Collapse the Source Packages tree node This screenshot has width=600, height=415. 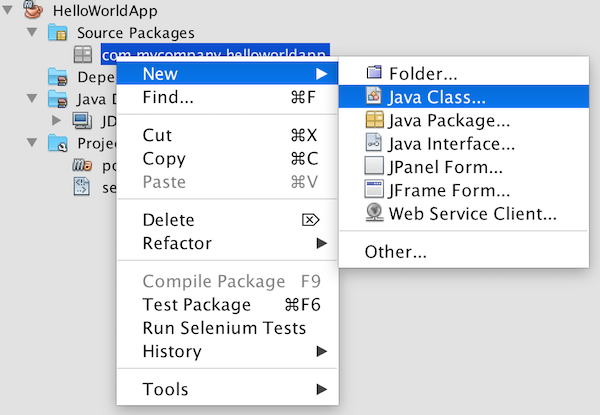[x=33, y=33]
